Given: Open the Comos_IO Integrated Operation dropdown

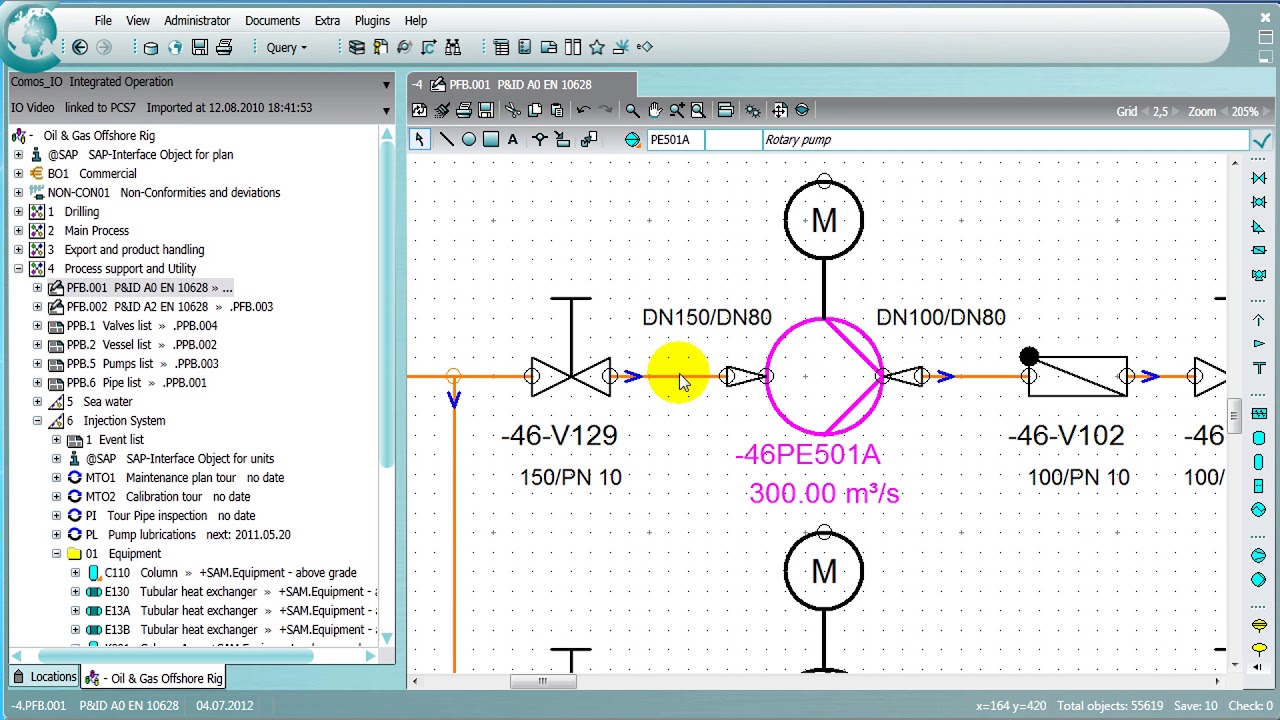Looking at the screenshot, I should [x=386, y=84].
